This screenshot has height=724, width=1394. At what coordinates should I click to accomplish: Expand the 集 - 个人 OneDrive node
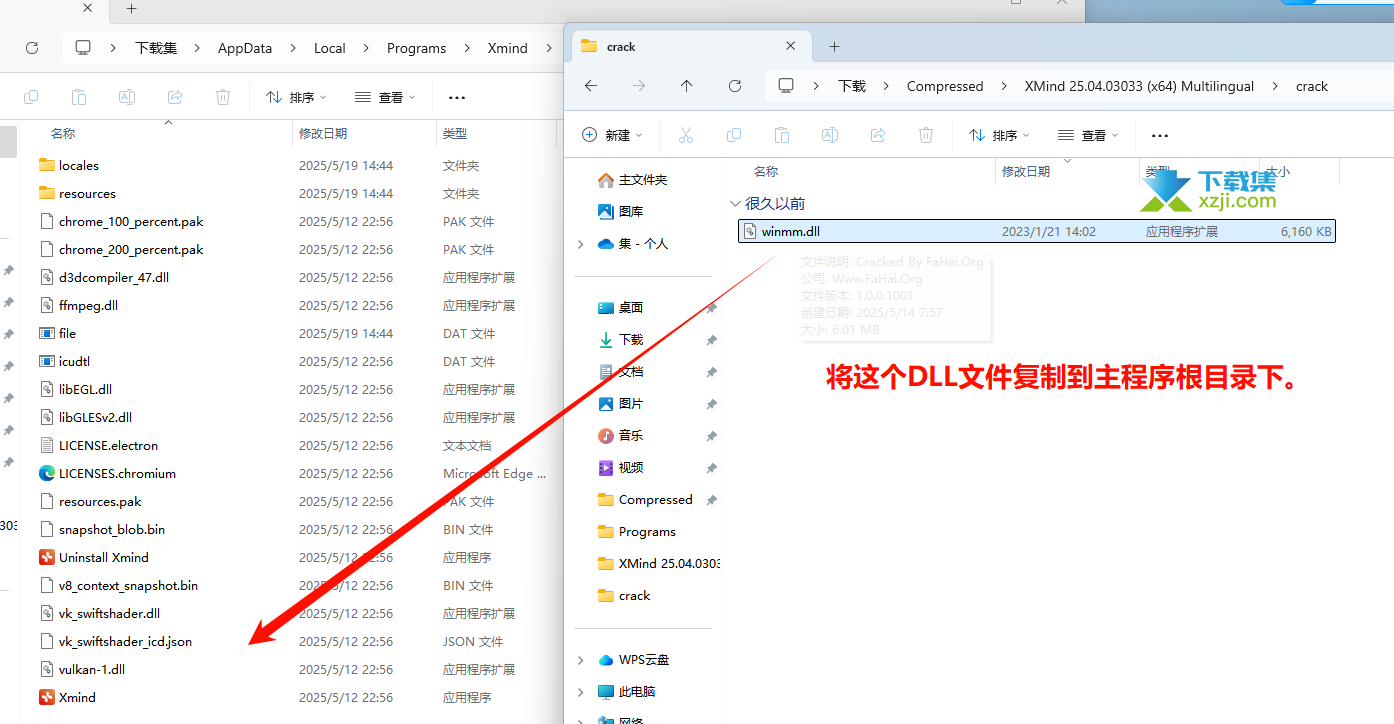click(x=581, y=244)
